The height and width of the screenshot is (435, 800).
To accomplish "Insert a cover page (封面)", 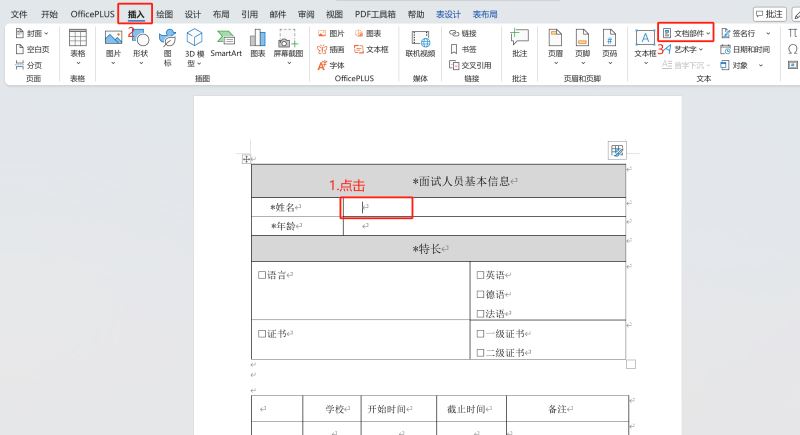I will tap(32, 33).
